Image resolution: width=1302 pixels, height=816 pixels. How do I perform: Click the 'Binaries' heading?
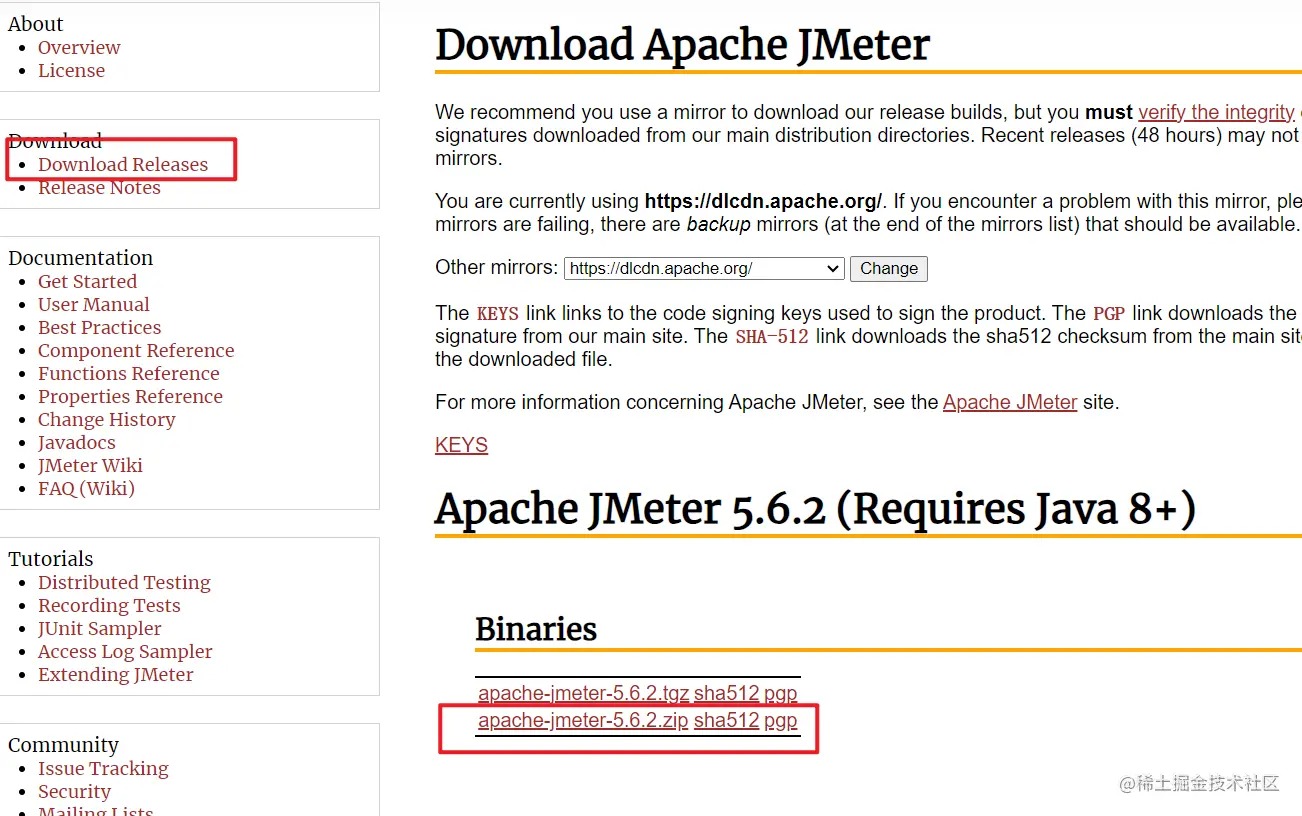[536, 629]
